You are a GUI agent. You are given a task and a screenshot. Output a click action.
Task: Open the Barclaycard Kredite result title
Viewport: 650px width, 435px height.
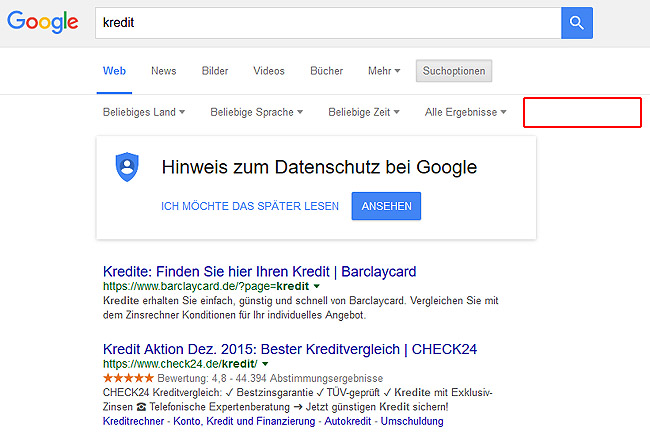[259, 272]
